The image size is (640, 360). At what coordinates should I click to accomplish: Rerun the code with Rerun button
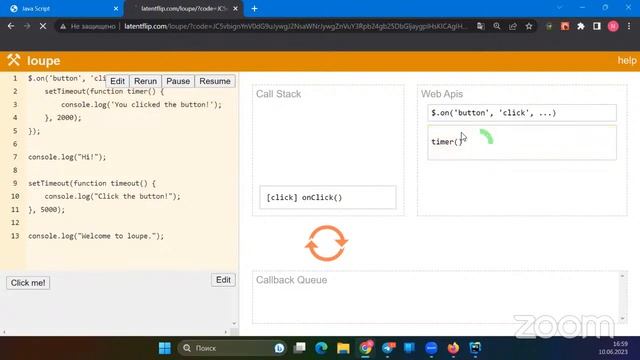click(145, 81)
